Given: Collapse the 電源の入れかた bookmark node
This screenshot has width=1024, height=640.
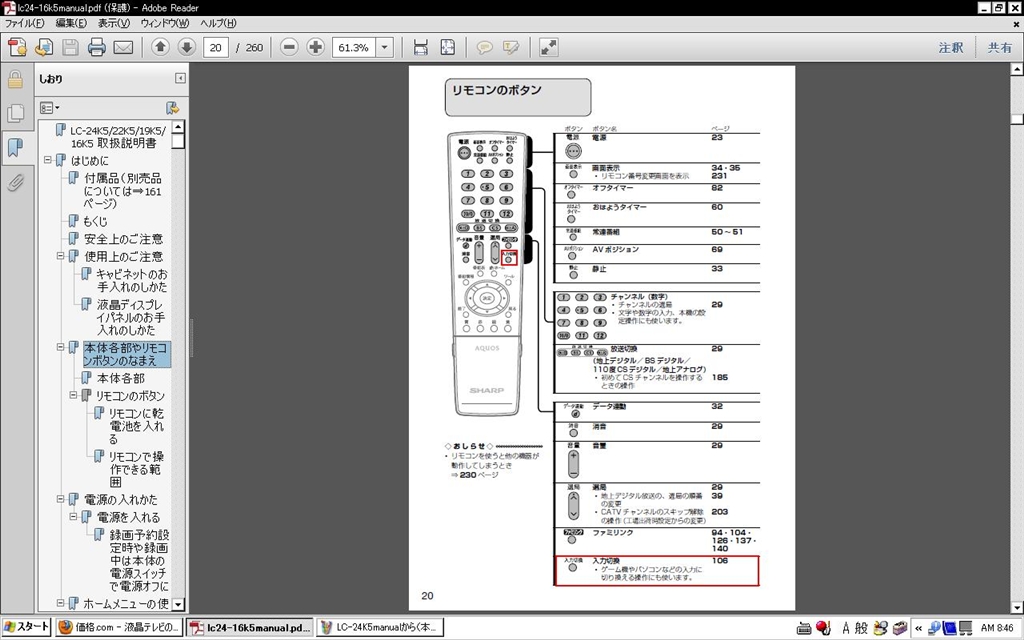Looking at the screenshot, I should pyautogui.click(x=61, y=499).
